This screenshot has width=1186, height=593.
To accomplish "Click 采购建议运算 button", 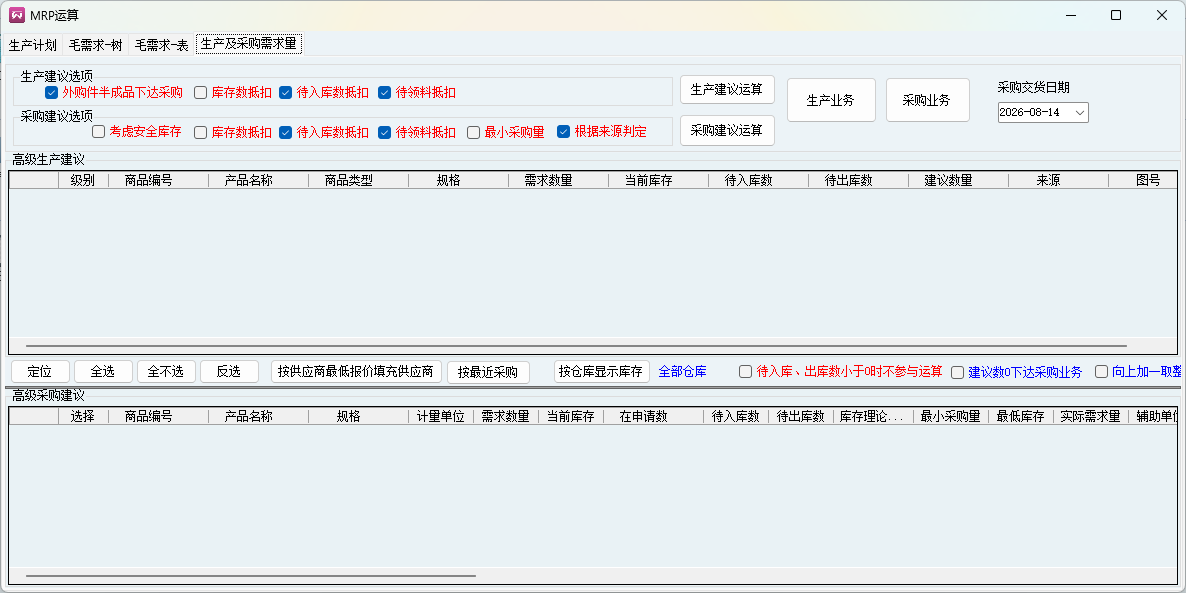I will [x=727, y=130].
